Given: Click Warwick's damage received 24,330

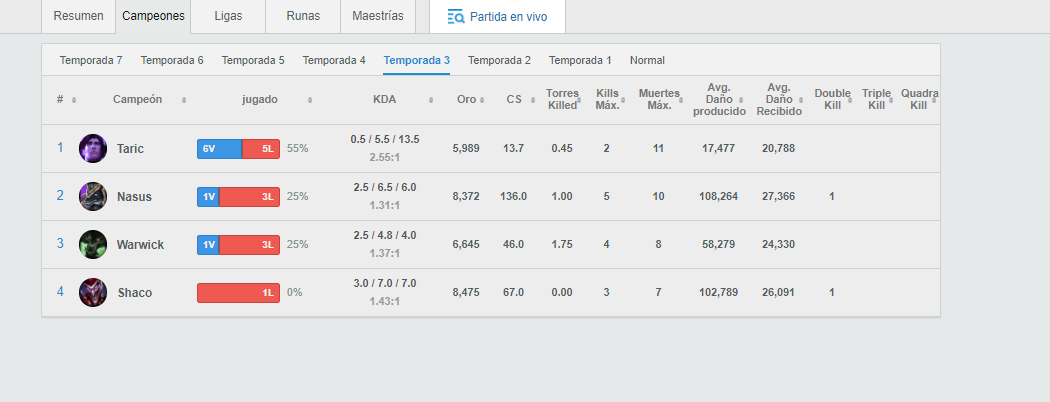Looking at the screenshot, I should [779, 245].
